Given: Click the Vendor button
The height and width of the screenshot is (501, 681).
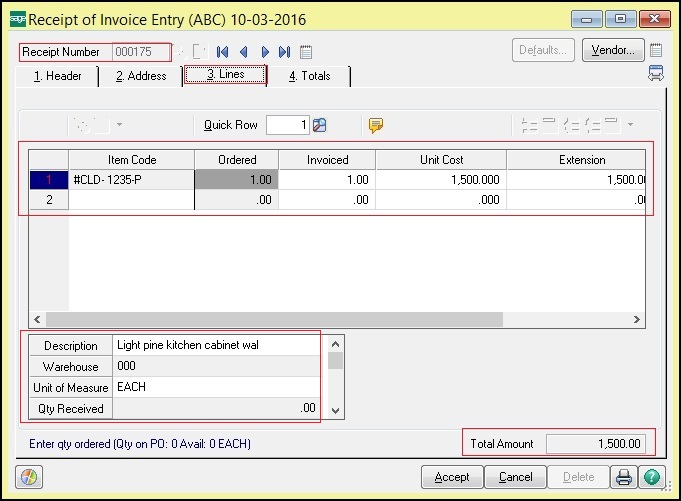Looking at the screenshot, I should pos(612,50).
